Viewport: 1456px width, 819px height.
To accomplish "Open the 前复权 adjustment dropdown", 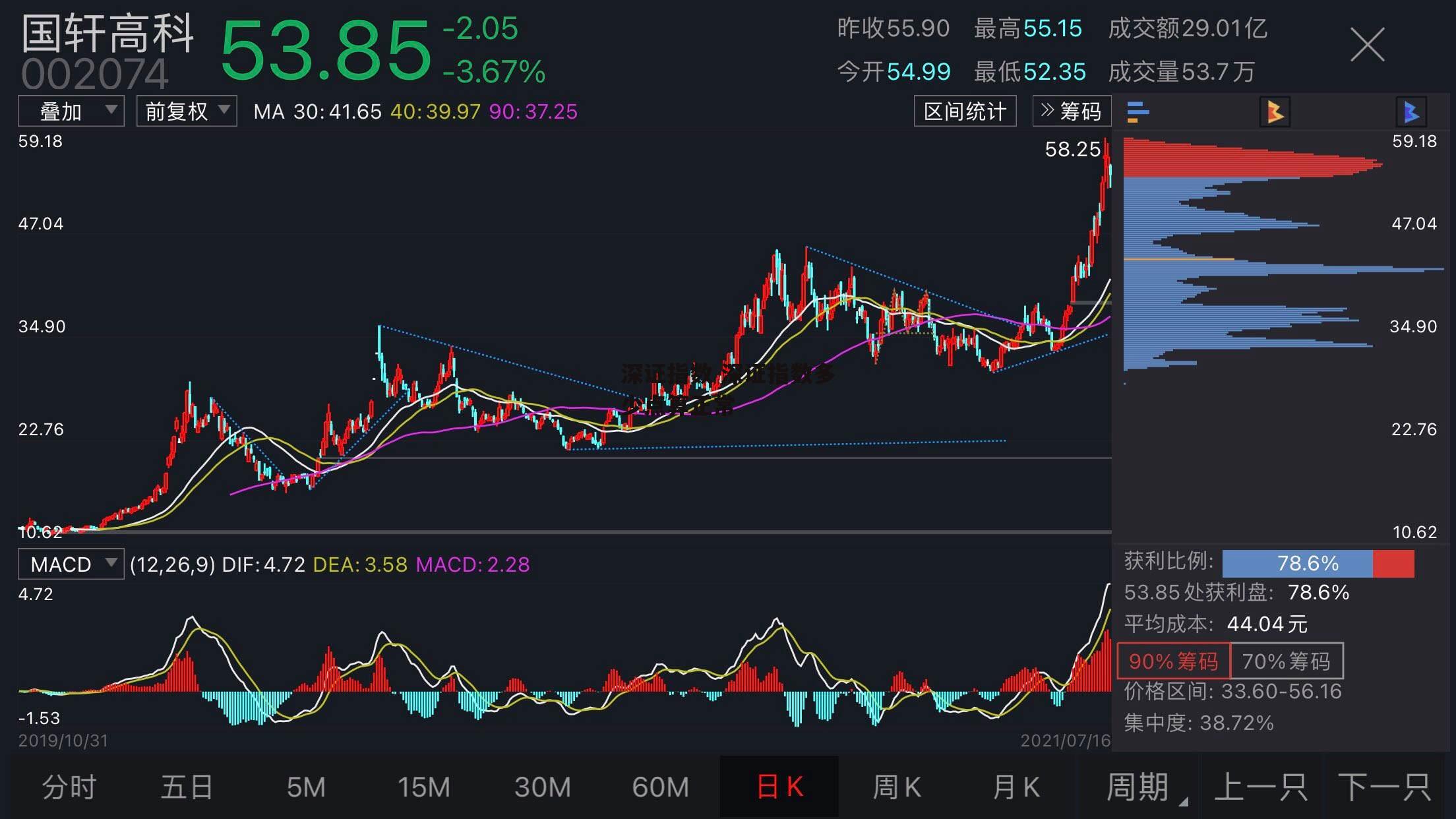I will [187, 111].
